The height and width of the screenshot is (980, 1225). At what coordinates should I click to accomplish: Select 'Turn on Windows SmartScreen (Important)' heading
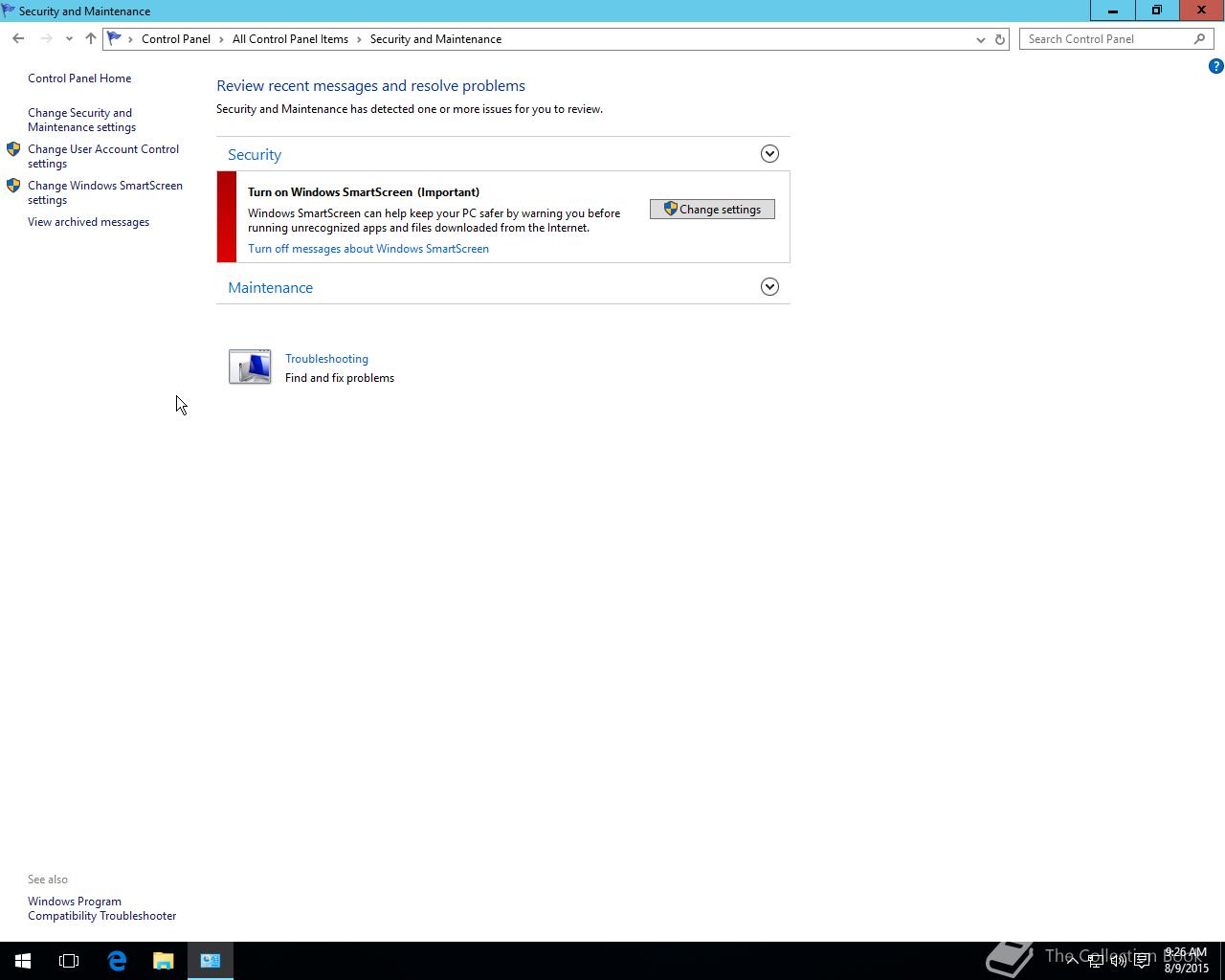[x=364, y=192]
